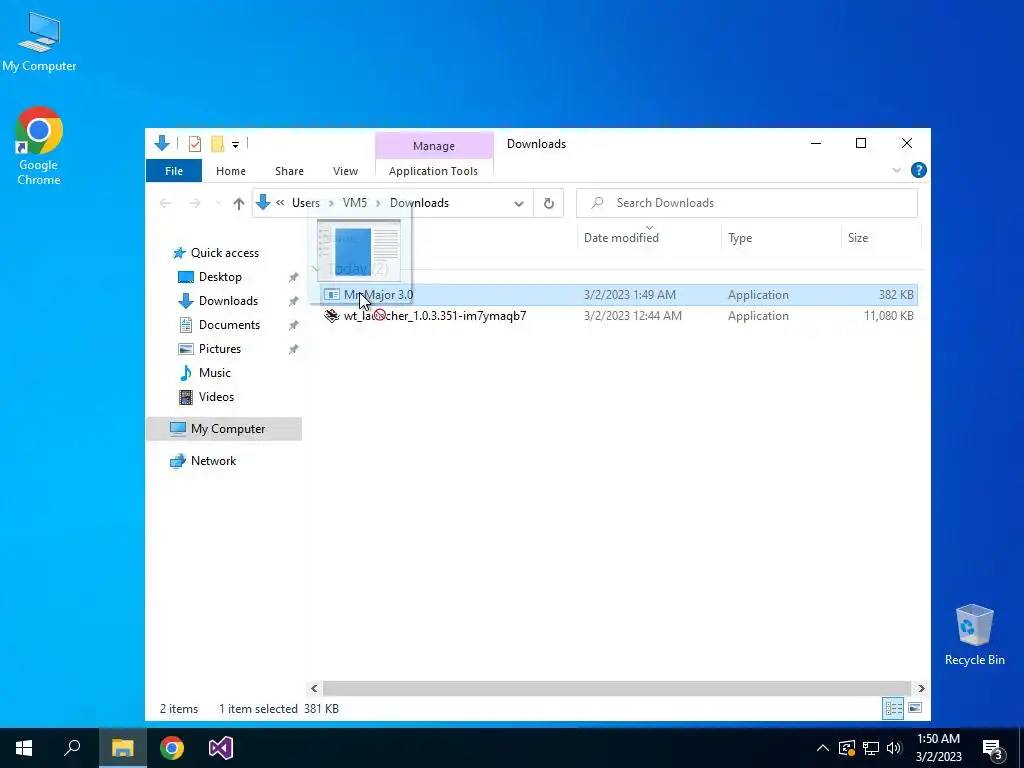Image resolution: width=1024 pixels, height=768 pixels.
Task: Open the taskbar clock showing 1:50 AM
Action: pyautogui.click(x=938, y=748)
